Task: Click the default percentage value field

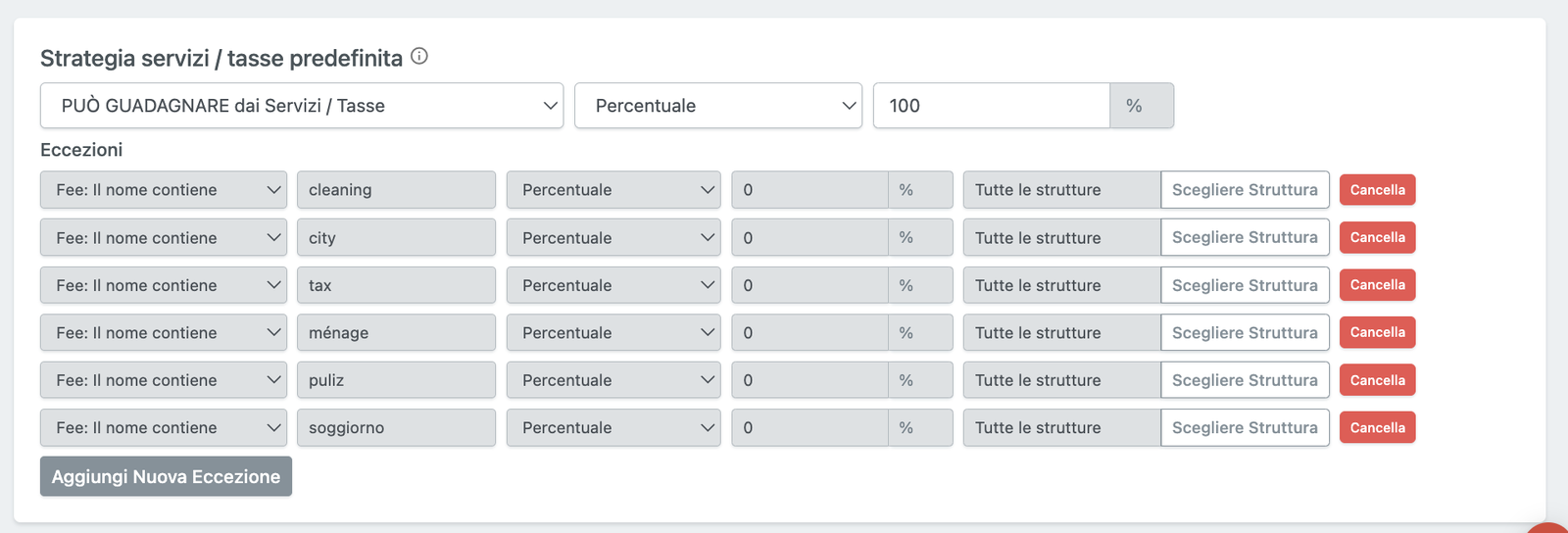Action: tap(990, 106)
